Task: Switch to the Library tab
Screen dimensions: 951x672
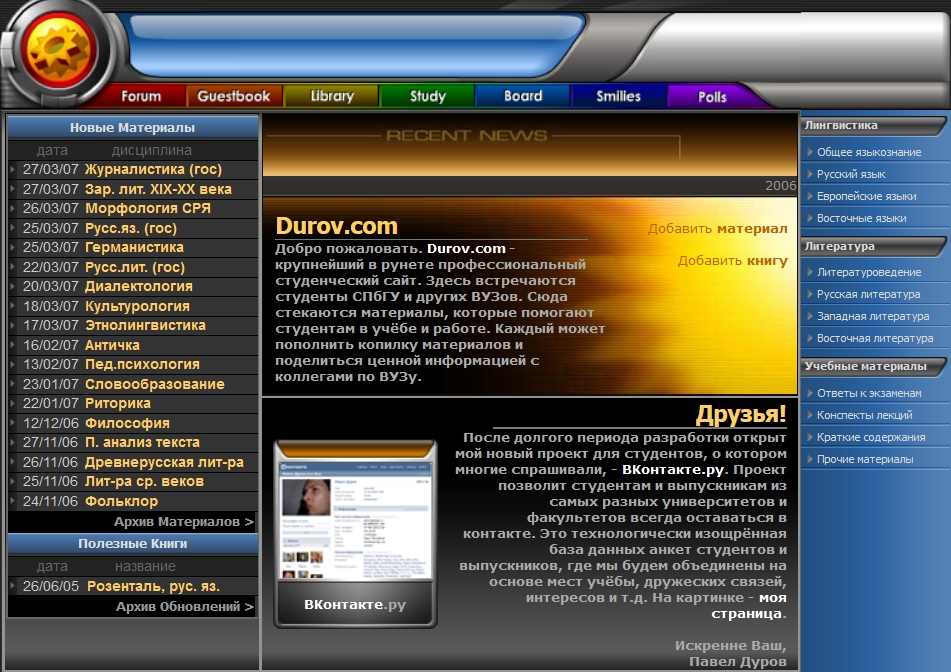Action: click(332, 96)
